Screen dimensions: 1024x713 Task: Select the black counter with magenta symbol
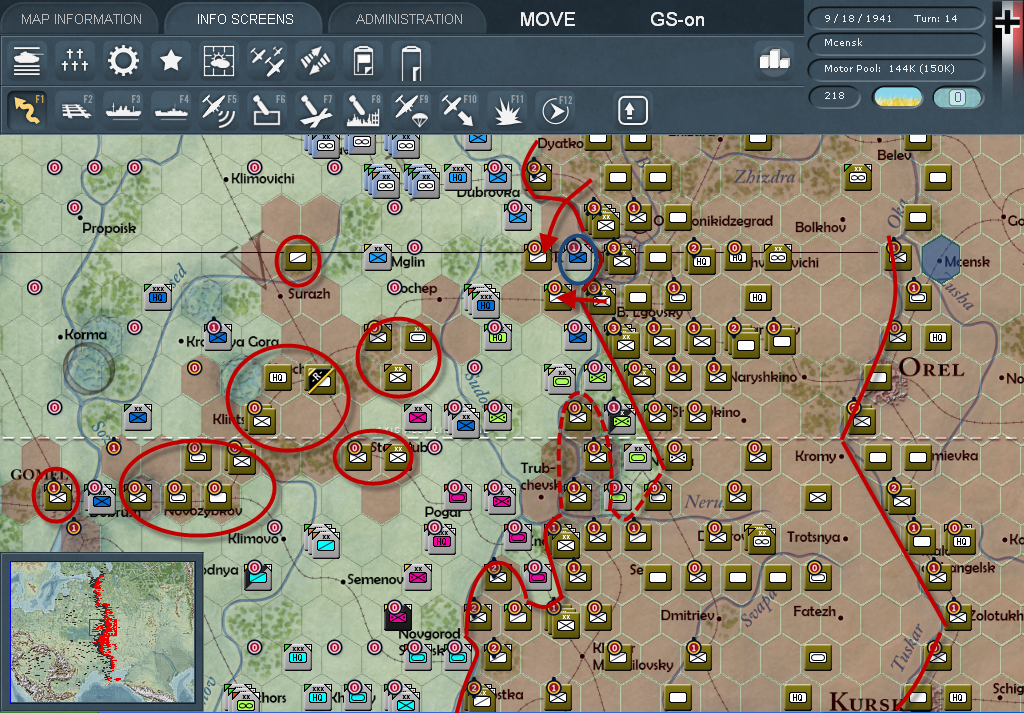click(398, 617)
